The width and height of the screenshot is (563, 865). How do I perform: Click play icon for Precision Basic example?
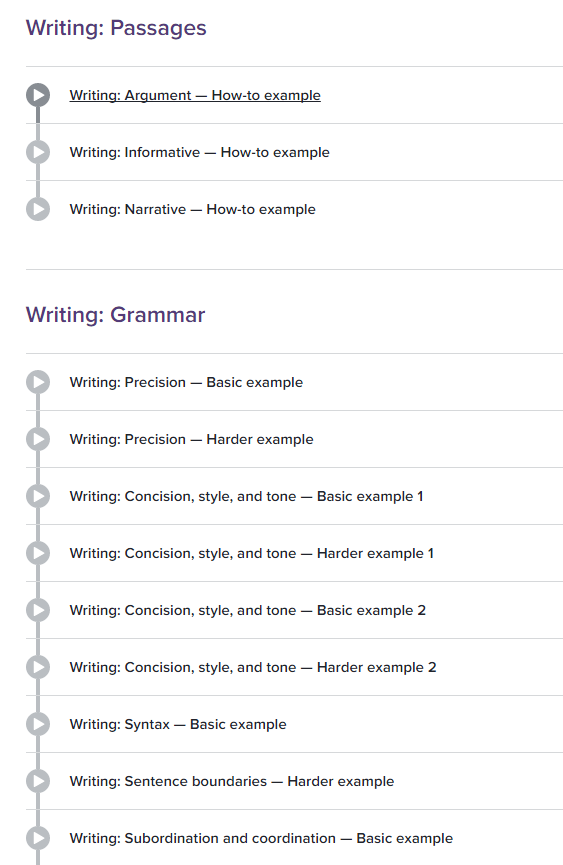[x=38, y=382]
